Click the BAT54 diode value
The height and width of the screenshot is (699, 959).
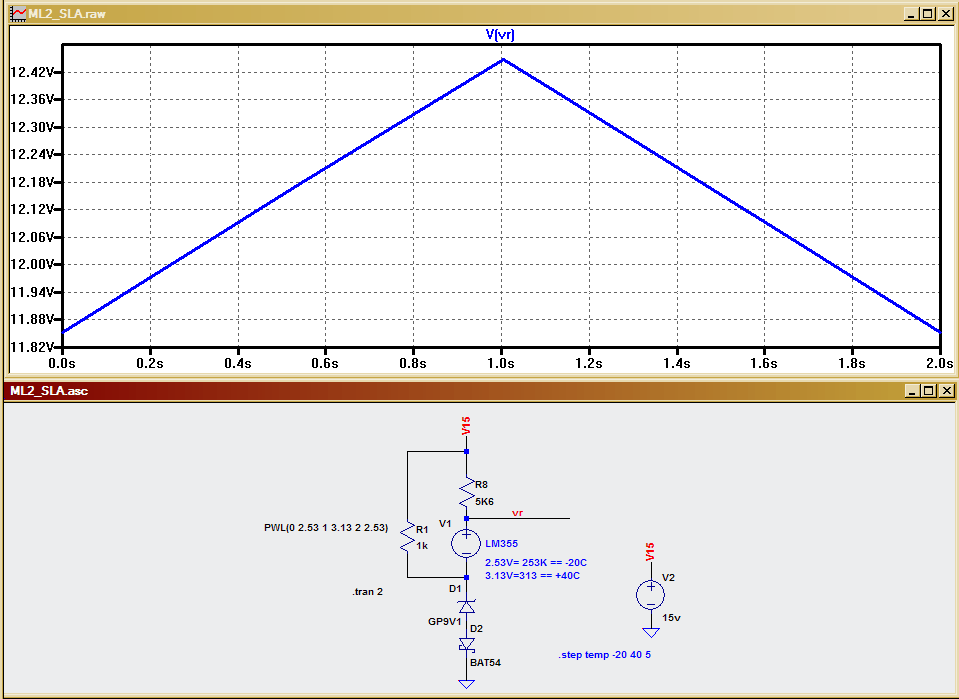pyautogui.click(x=486, y=663)
